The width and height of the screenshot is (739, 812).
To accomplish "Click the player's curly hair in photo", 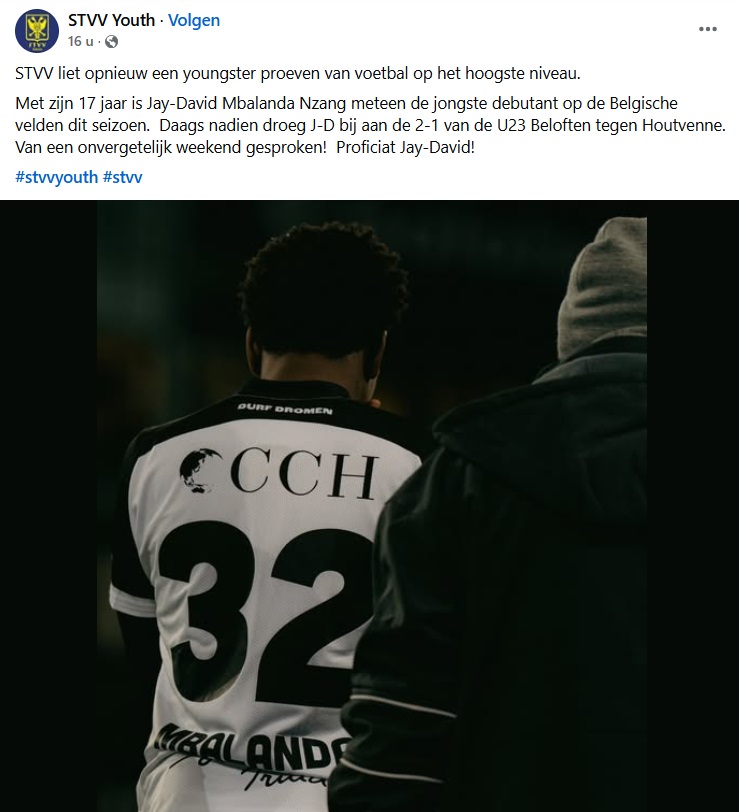I will [x=324, y=290].
